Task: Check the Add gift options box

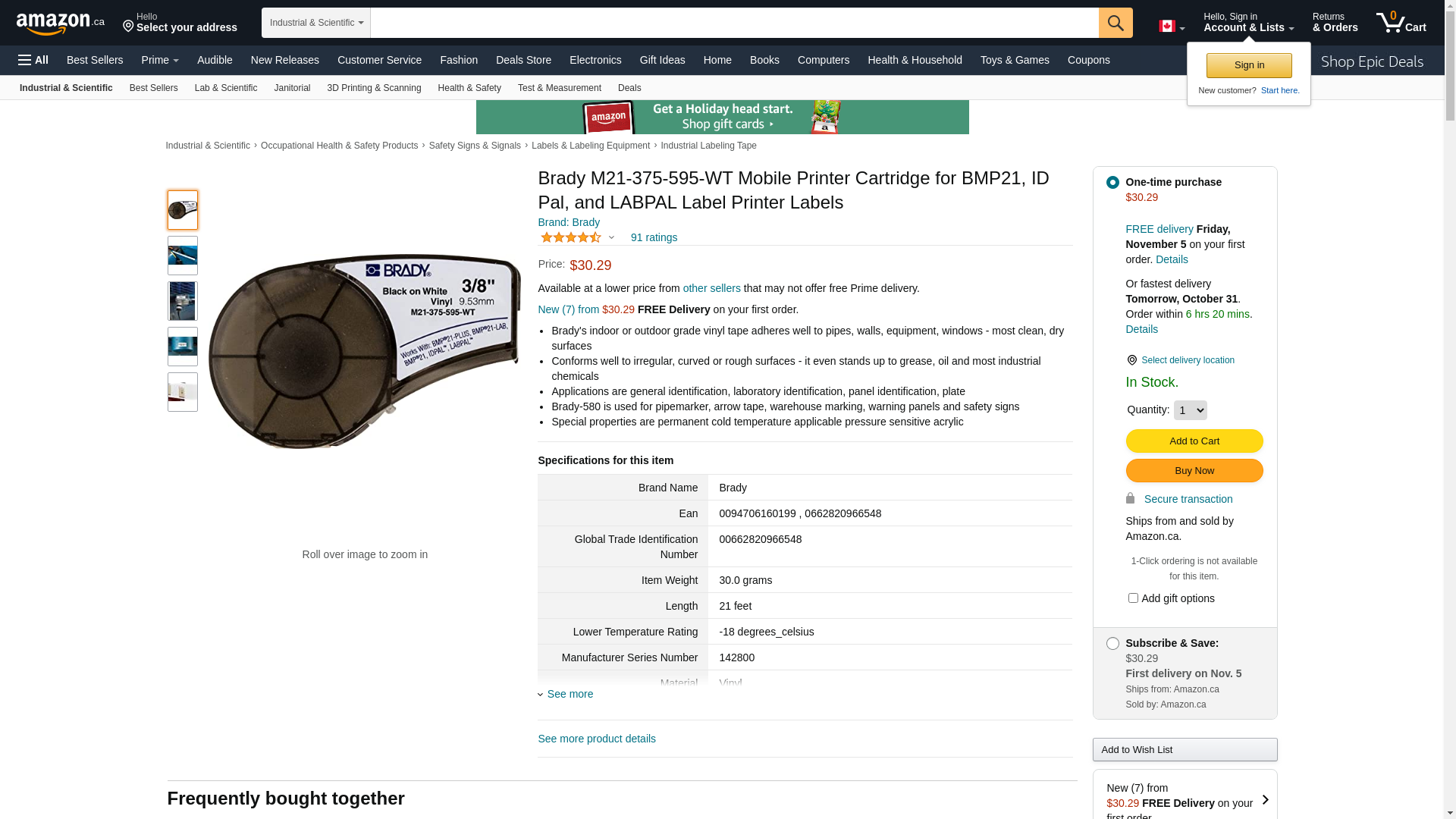Action: tap(1133, 598)
